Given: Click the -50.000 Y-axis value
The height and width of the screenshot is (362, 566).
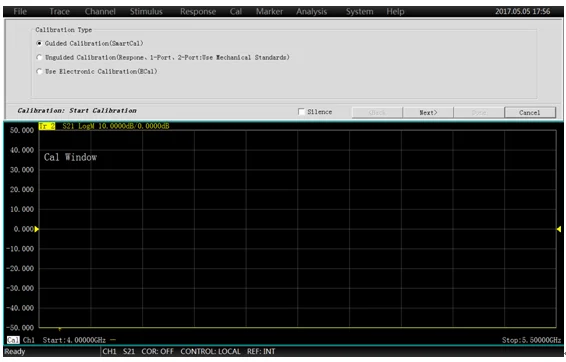Looking at the screenshot, I should tap(20, 328).
